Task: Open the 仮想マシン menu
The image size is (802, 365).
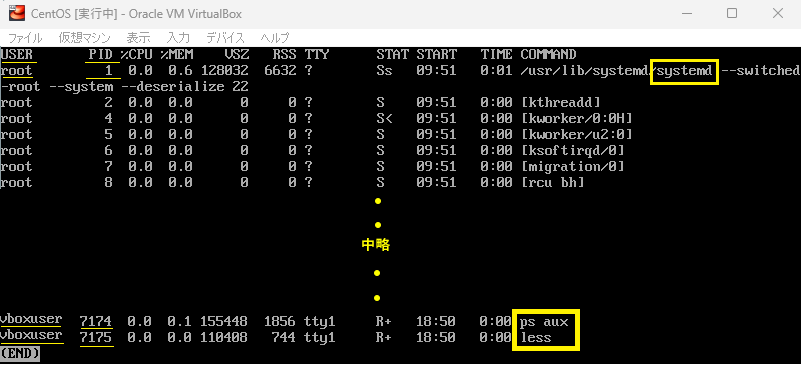Action: tap(84, 38)
